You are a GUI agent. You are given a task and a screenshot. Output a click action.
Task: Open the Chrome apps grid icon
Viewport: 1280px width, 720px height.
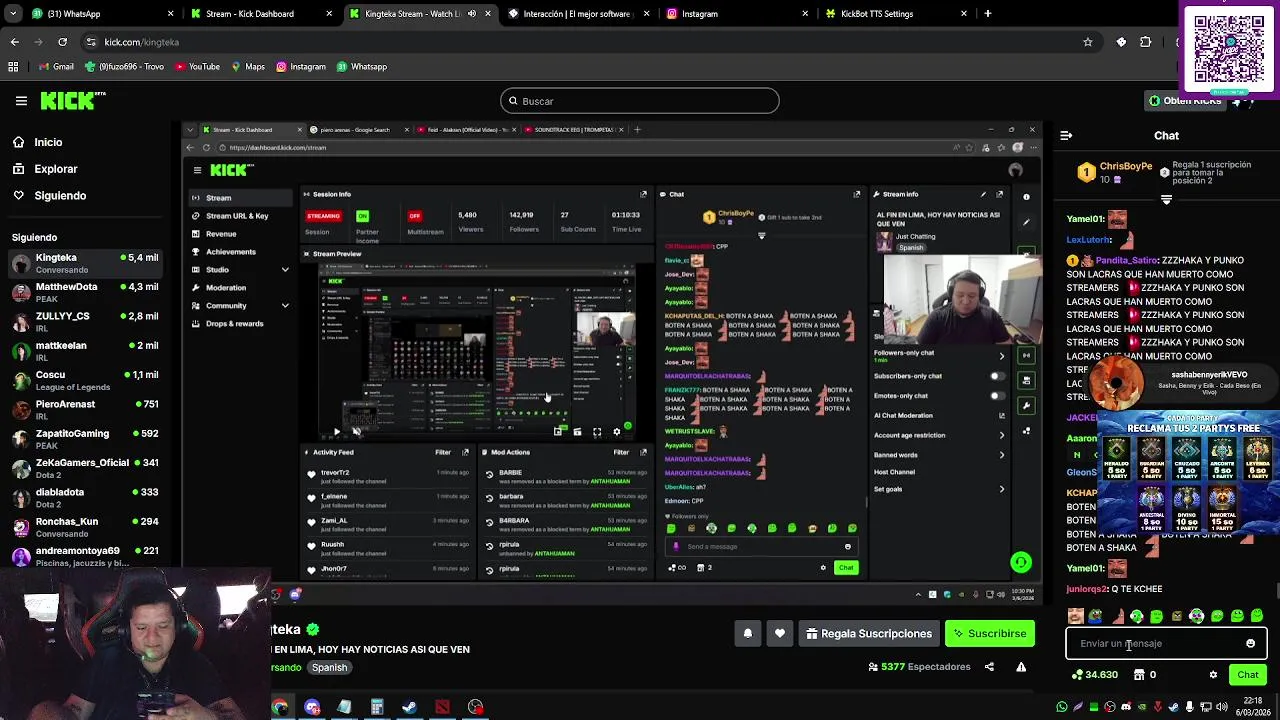tap(13, 67)
